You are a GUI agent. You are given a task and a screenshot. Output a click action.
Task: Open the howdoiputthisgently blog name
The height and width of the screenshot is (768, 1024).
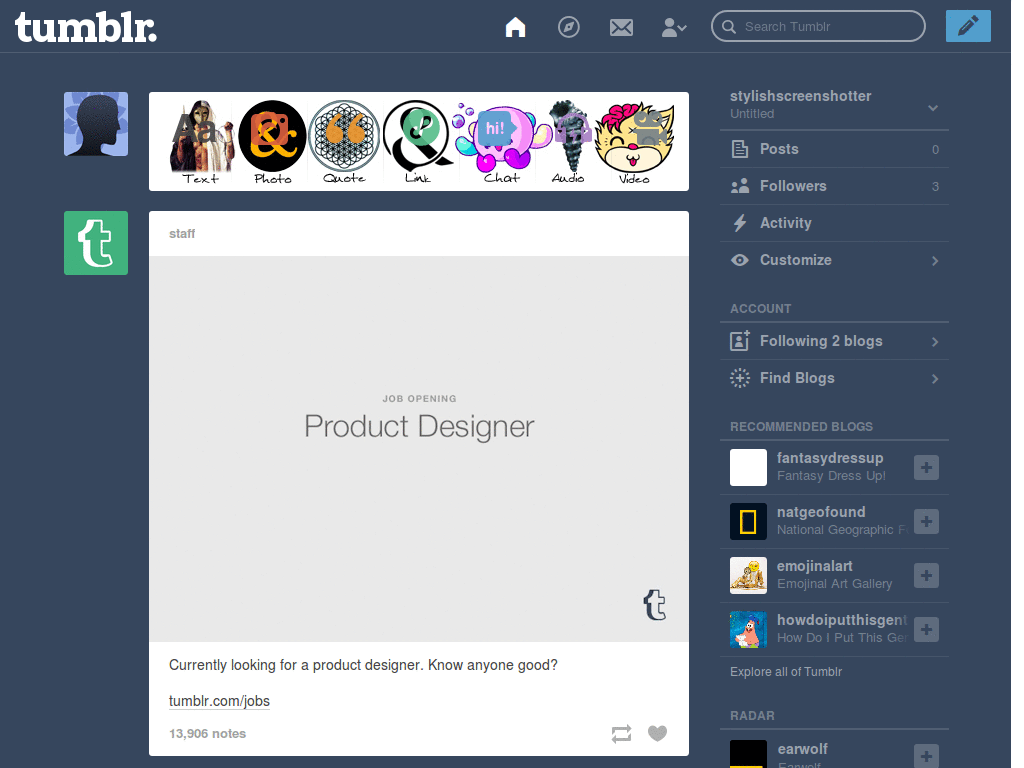point(842,620)
